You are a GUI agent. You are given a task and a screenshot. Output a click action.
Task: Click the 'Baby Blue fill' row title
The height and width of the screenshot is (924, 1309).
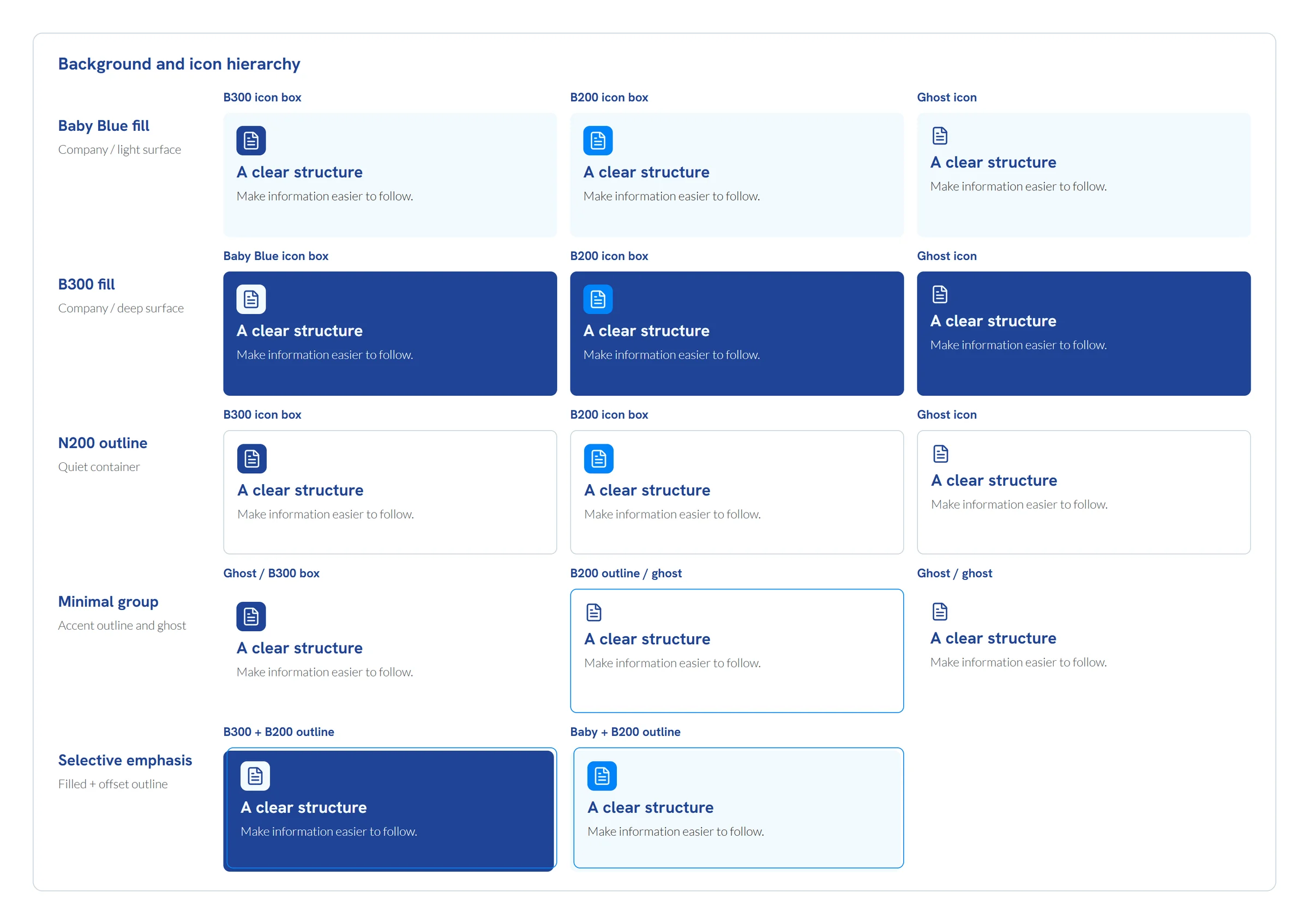[104, 126]
